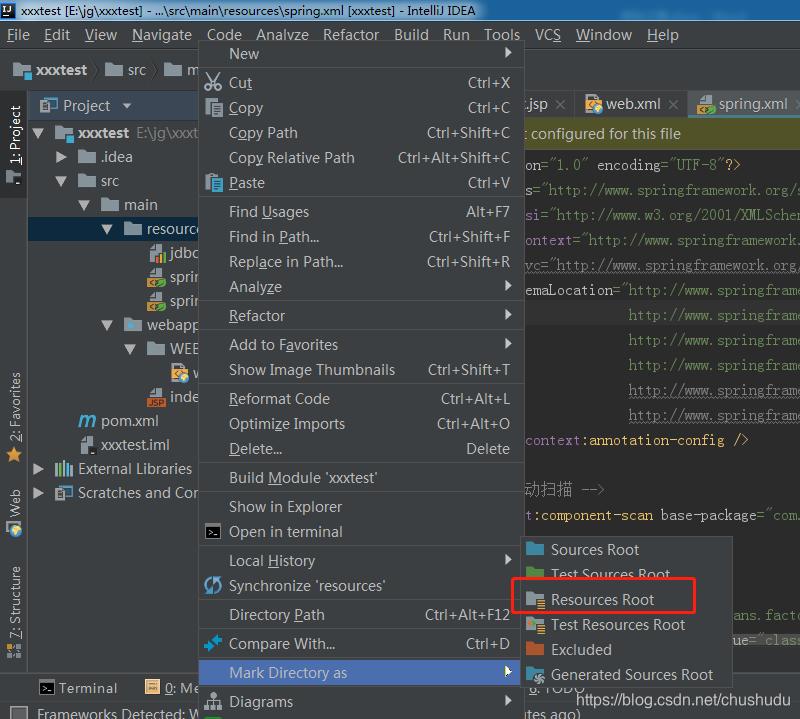Click the jdbc properties file icon
800x719 pixels.
(158, 253)
